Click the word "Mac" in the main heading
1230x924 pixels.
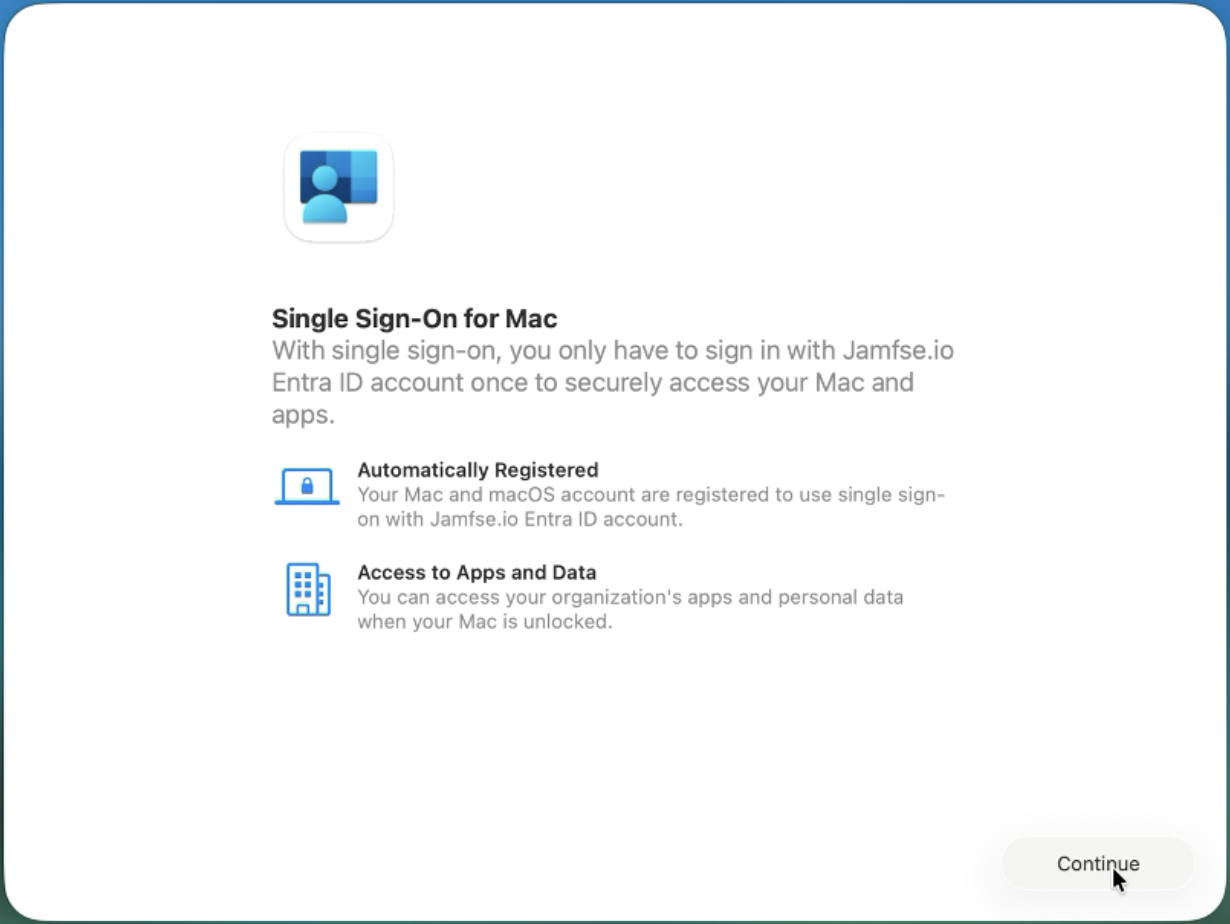click(531, 319)
